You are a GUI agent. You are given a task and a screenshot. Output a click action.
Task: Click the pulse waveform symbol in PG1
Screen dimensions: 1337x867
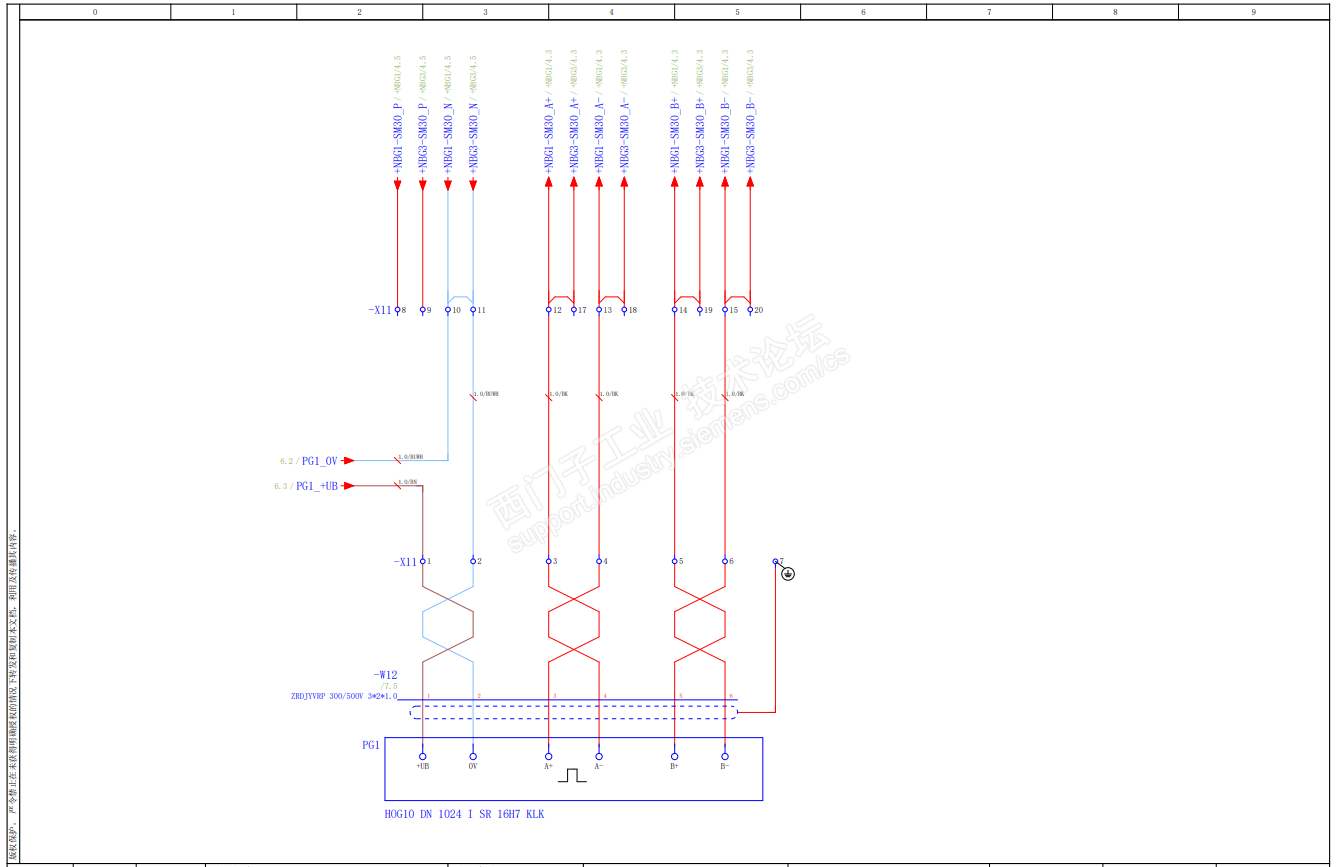point(572,775)
